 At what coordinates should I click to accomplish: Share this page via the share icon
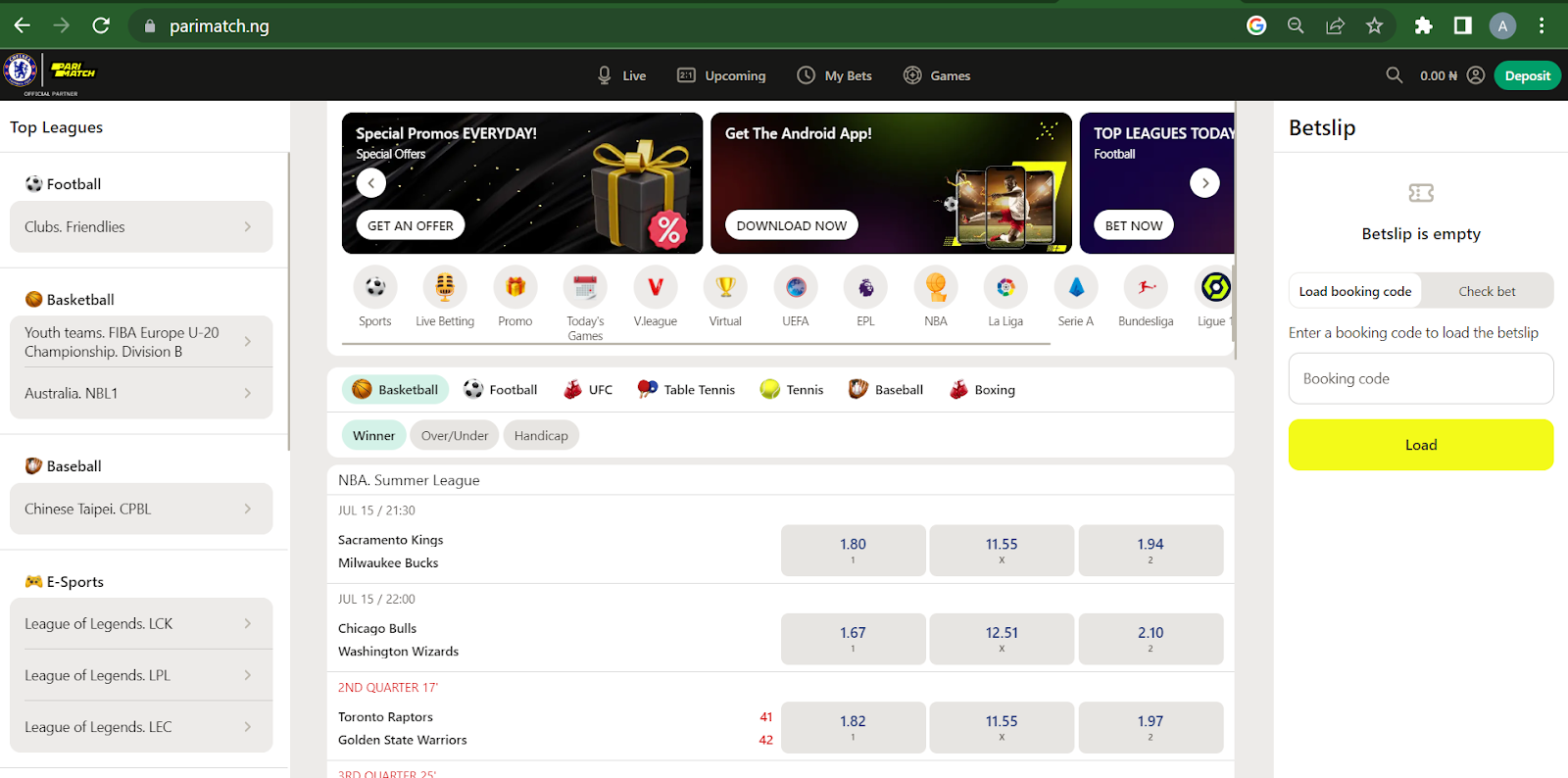[x=1335, y=25]
